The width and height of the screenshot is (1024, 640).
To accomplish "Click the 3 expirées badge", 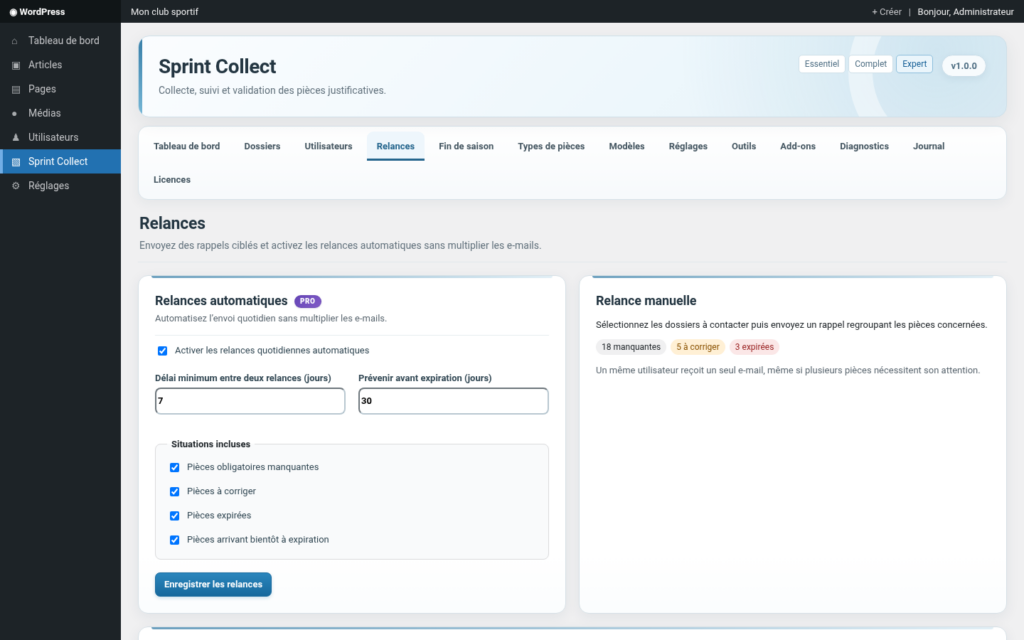I will point(754,347).
